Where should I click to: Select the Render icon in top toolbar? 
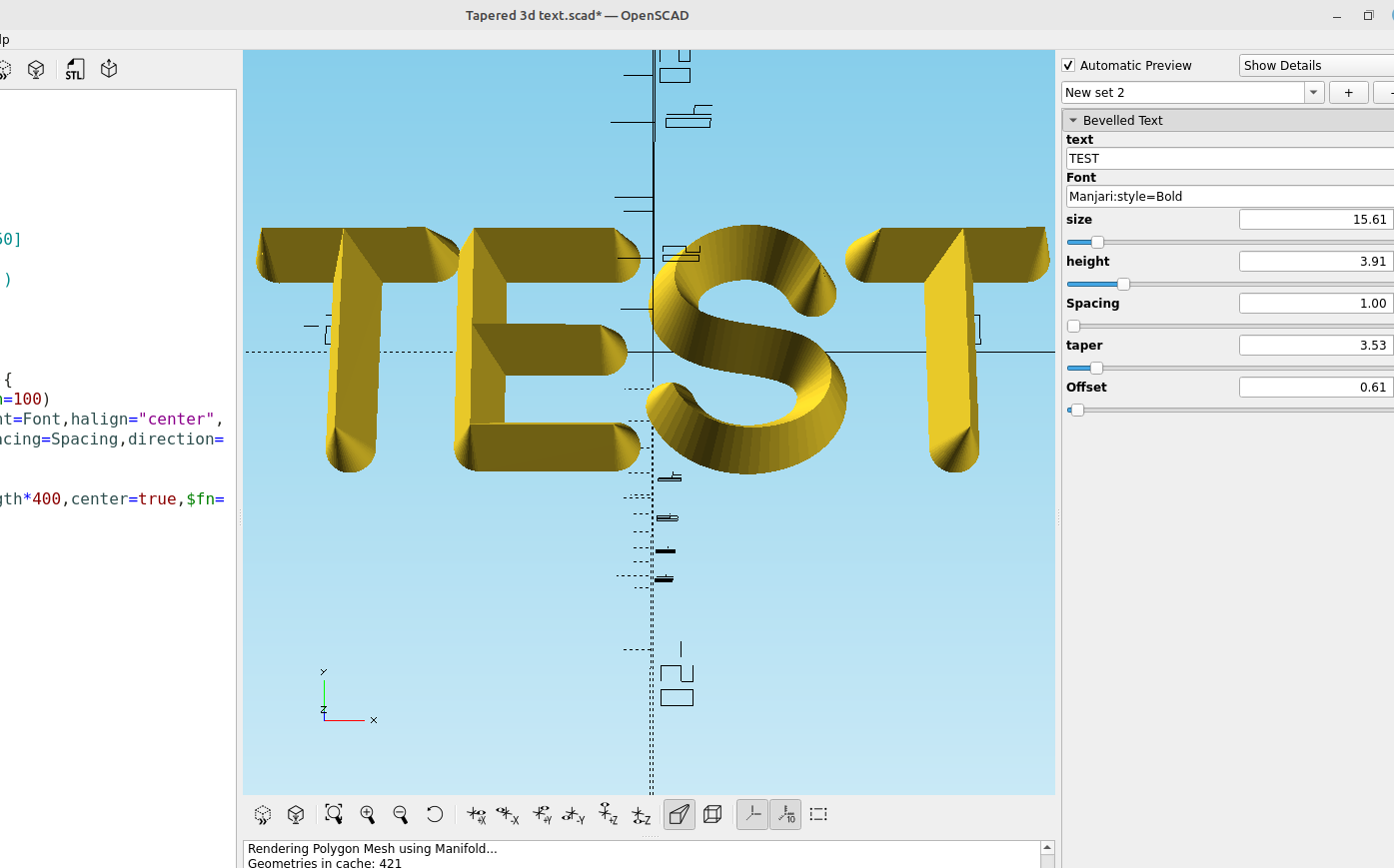[x=36, y=69]
